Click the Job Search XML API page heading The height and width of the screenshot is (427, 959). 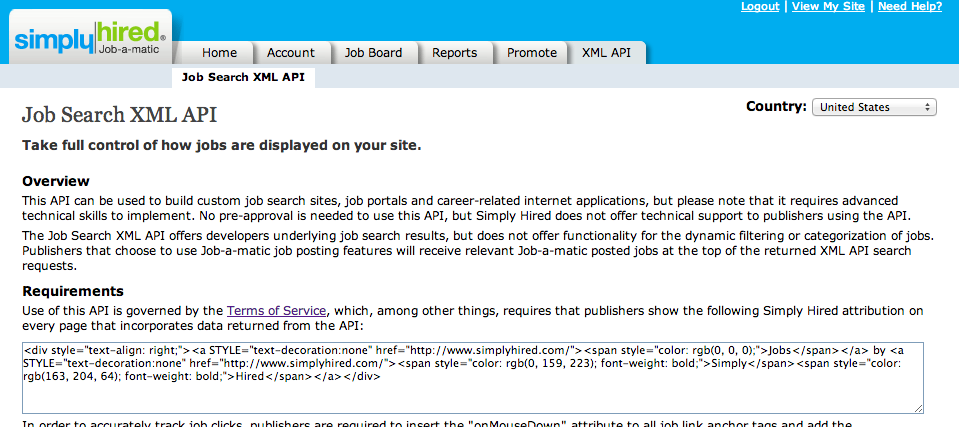pyautogui.click(x=119, y=115)
